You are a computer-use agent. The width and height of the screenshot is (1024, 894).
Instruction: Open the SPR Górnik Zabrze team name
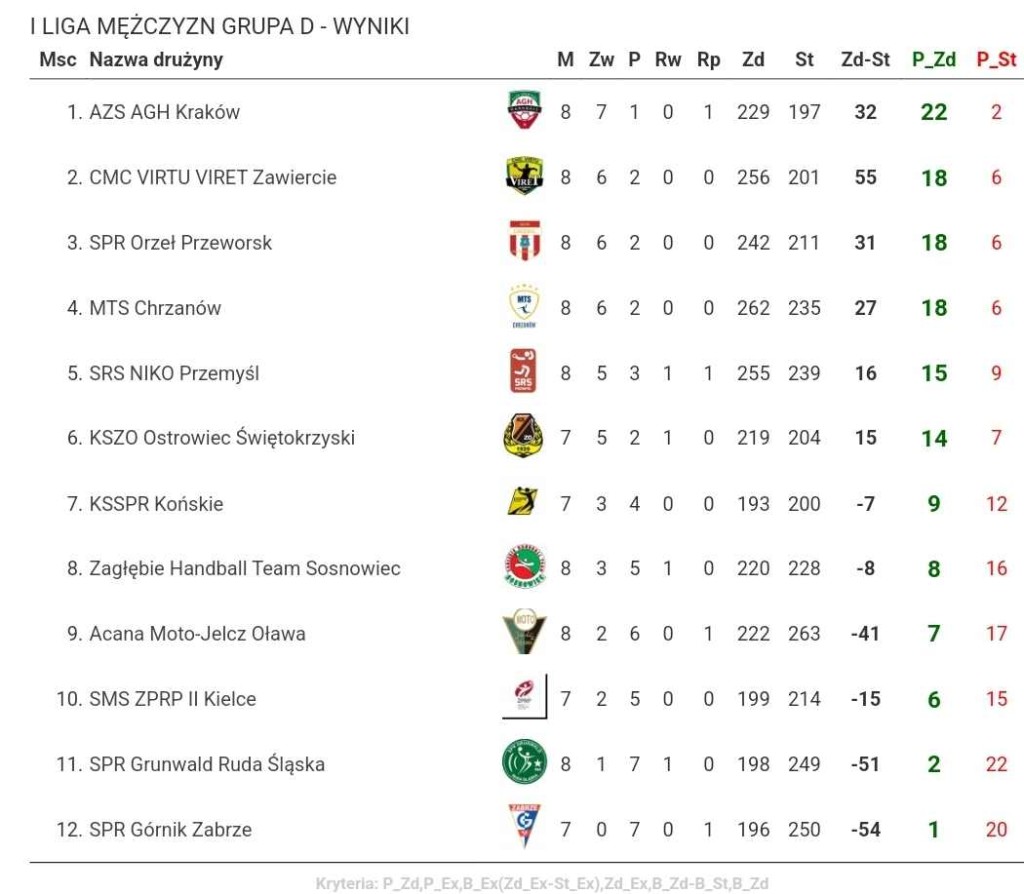[x=170, y=830]
